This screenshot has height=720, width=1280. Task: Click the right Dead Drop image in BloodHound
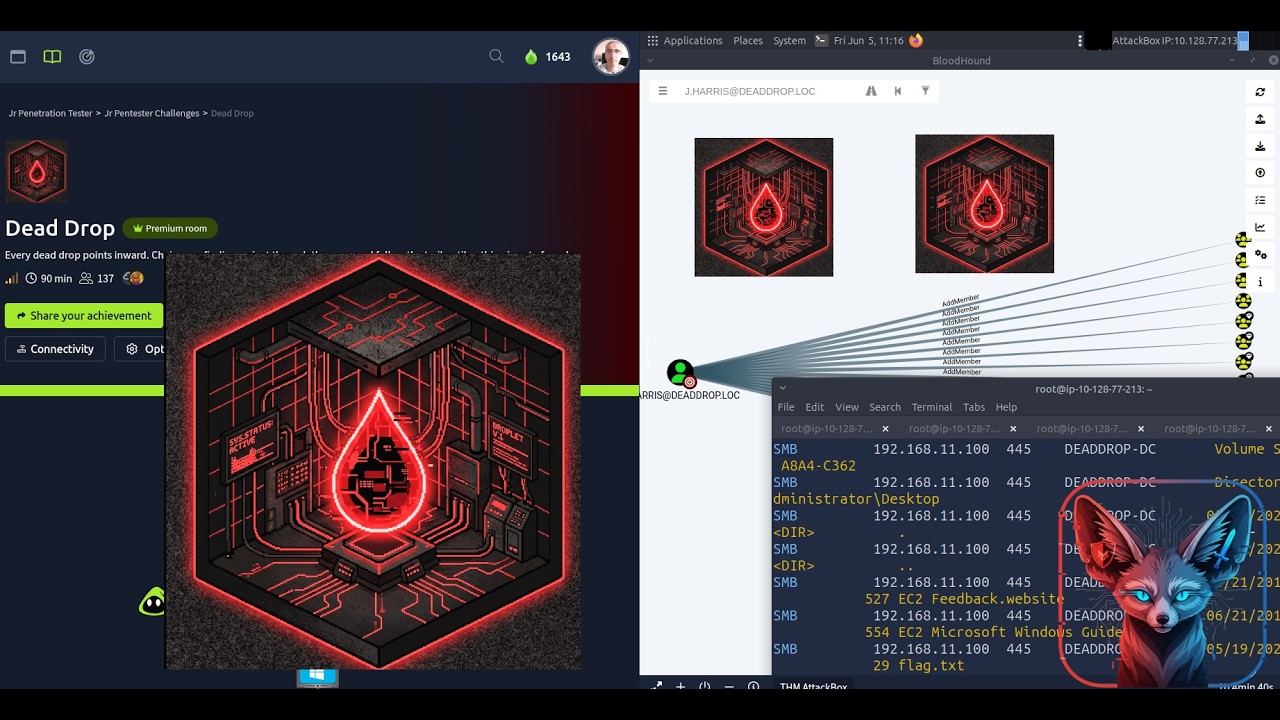(x=984, y=203)
